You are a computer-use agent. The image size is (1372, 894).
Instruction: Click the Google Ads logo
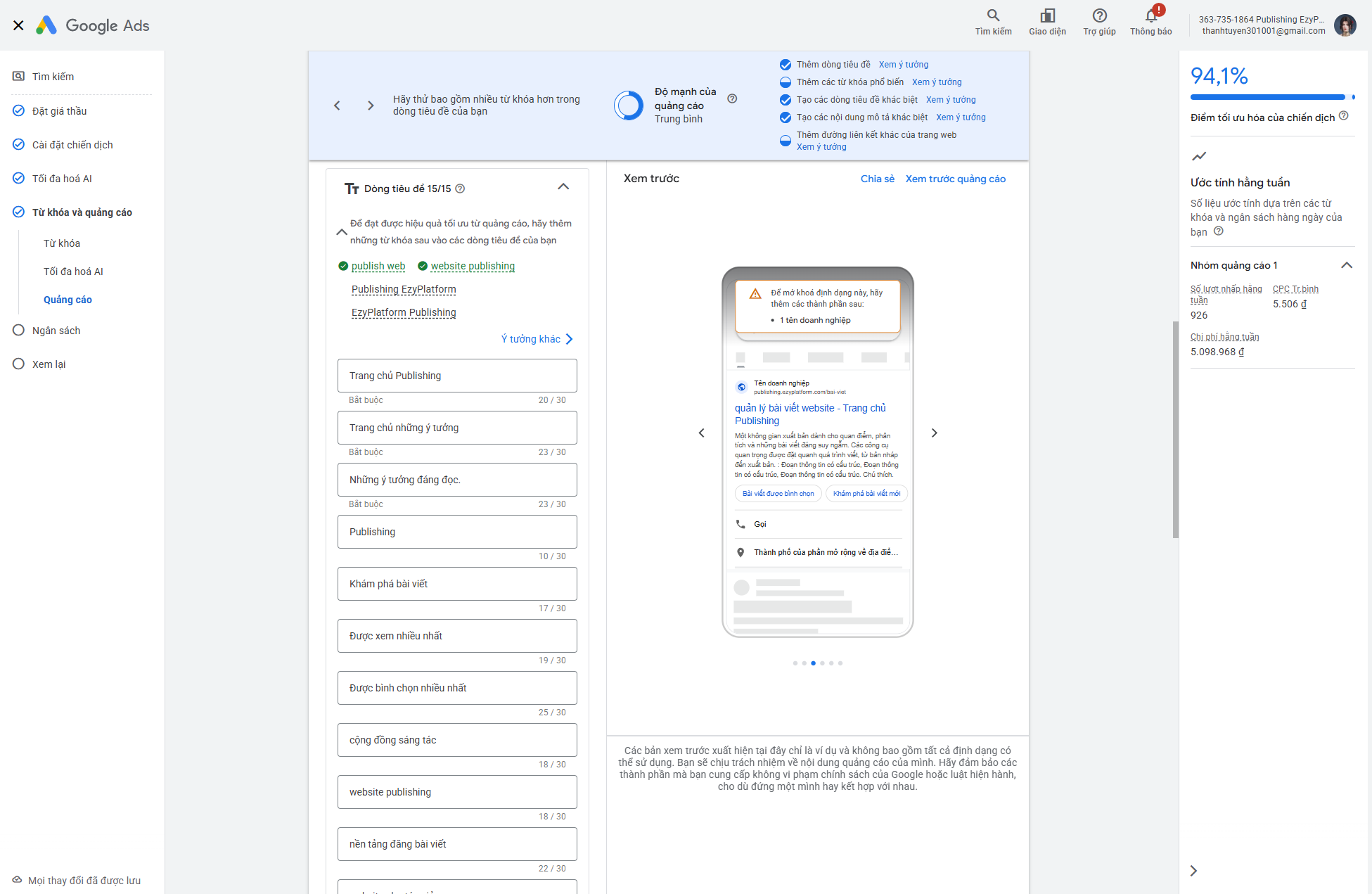click(94, 25)
